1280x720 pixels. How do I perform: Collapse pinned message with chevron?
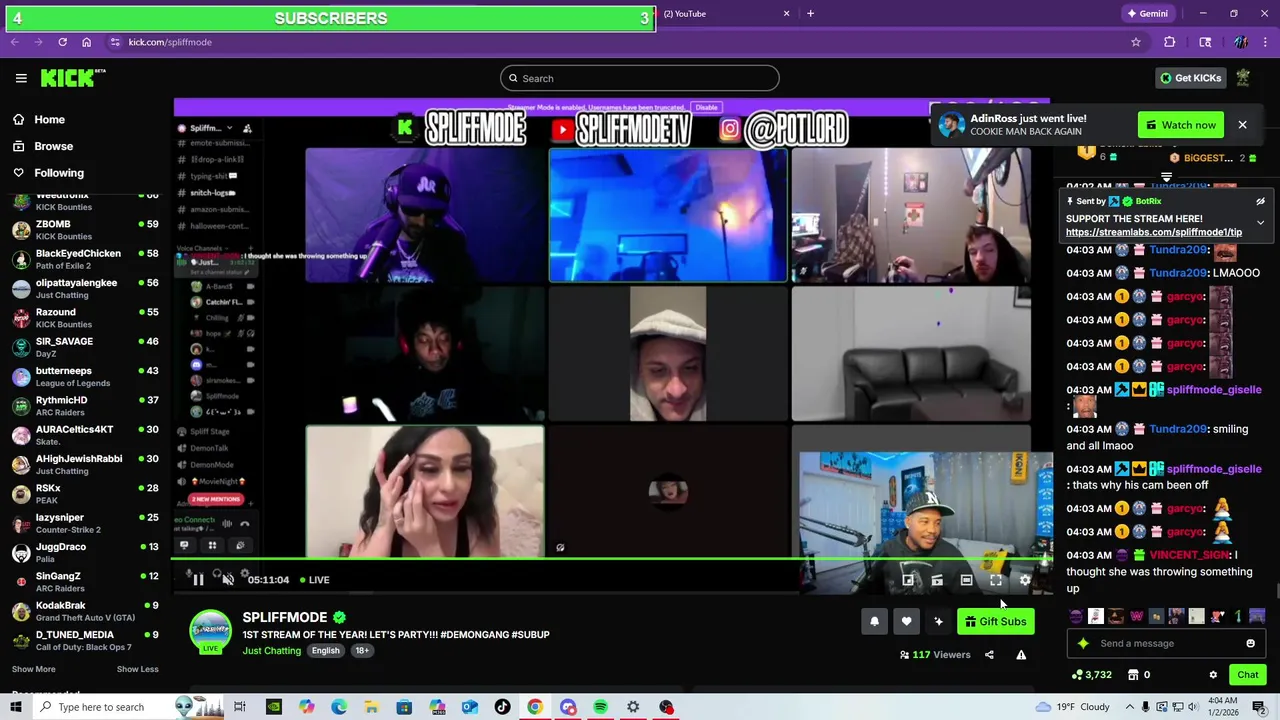(1260, 222)
